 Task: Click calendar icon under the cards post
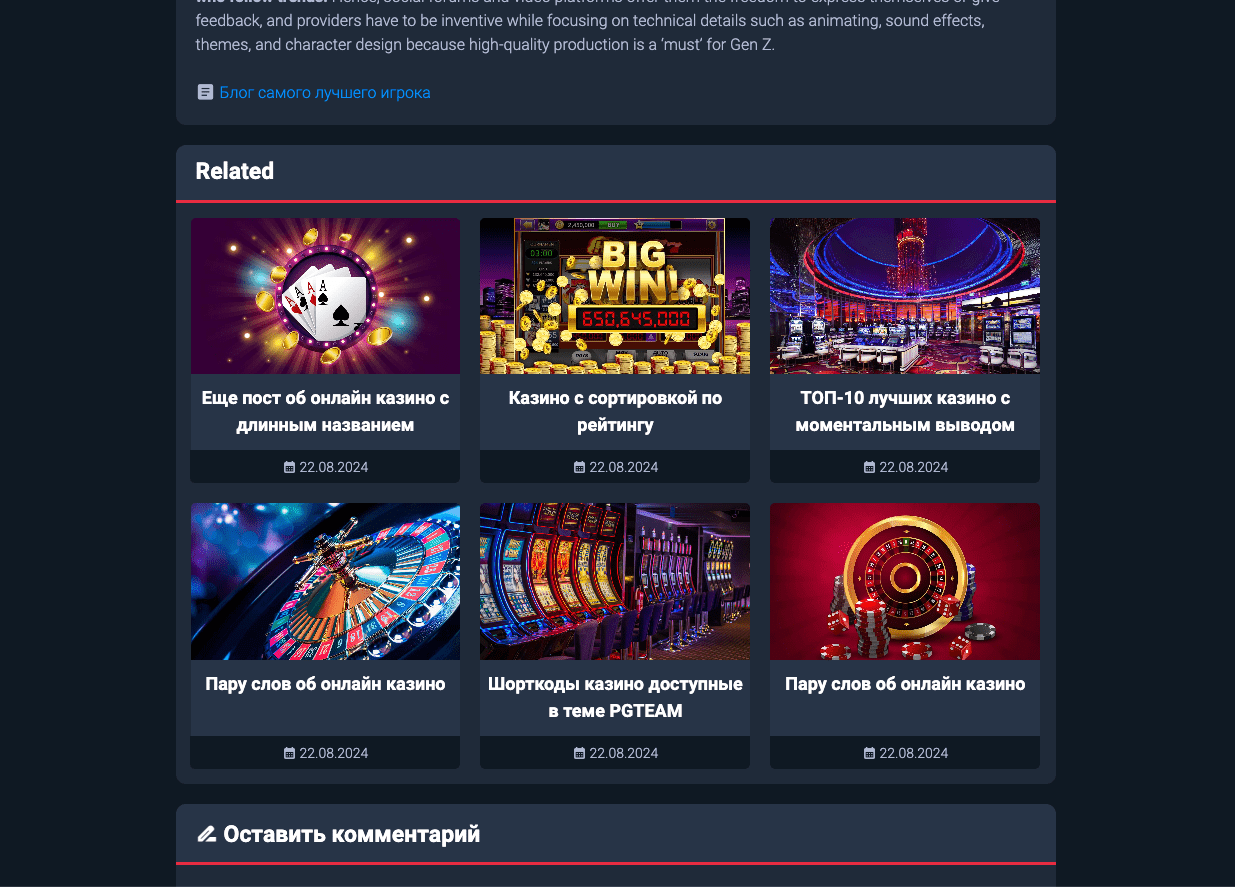tap(290, 467)
